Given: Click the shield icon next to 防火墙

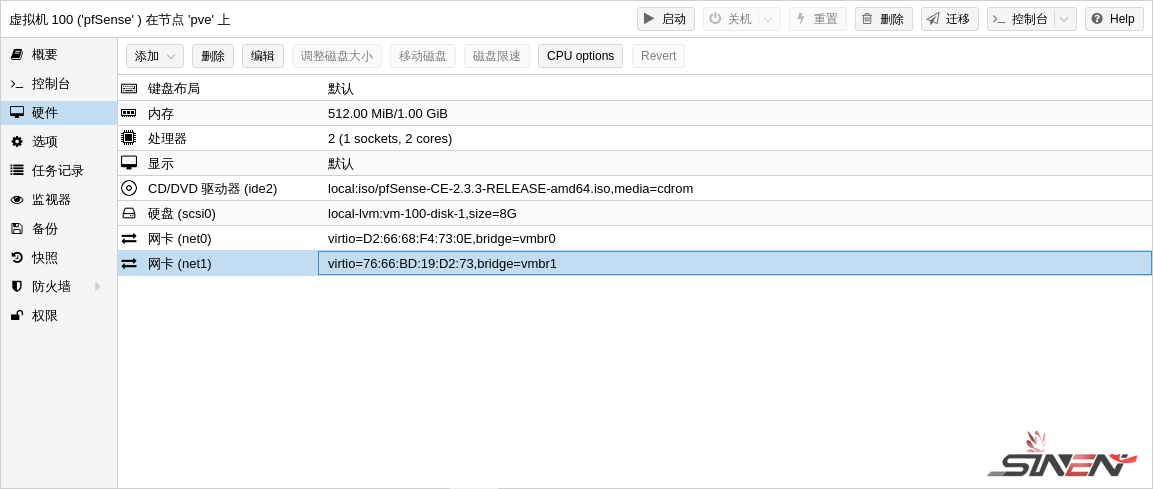Looking at the screenshot, I should tap(17, 287).
